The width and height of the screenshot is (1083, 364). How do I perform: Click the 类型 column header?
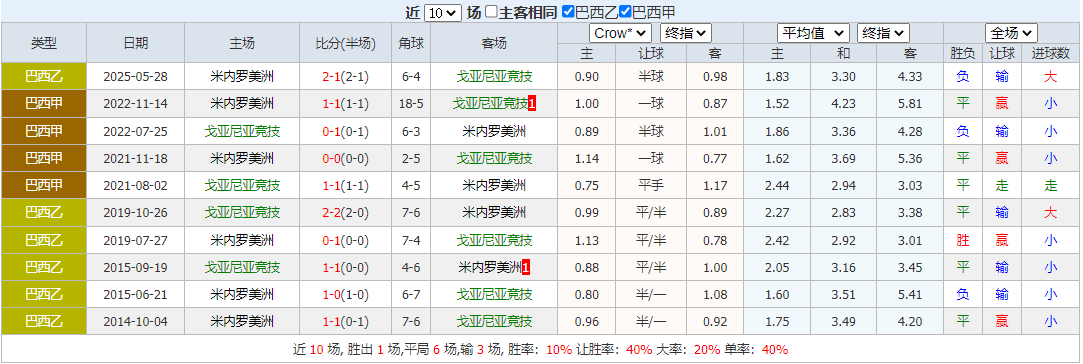coord(44,43)
